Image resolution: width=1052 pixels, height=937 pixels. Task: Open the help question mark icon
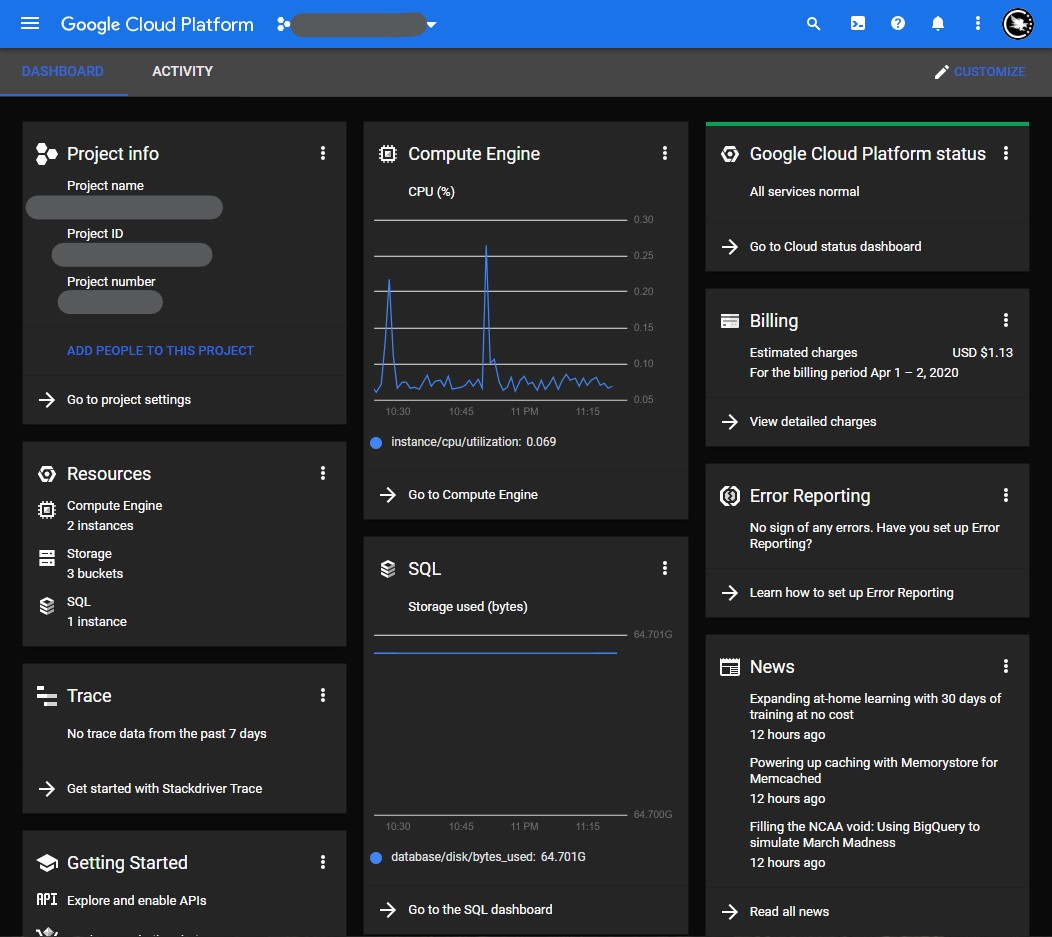[898, 24]
